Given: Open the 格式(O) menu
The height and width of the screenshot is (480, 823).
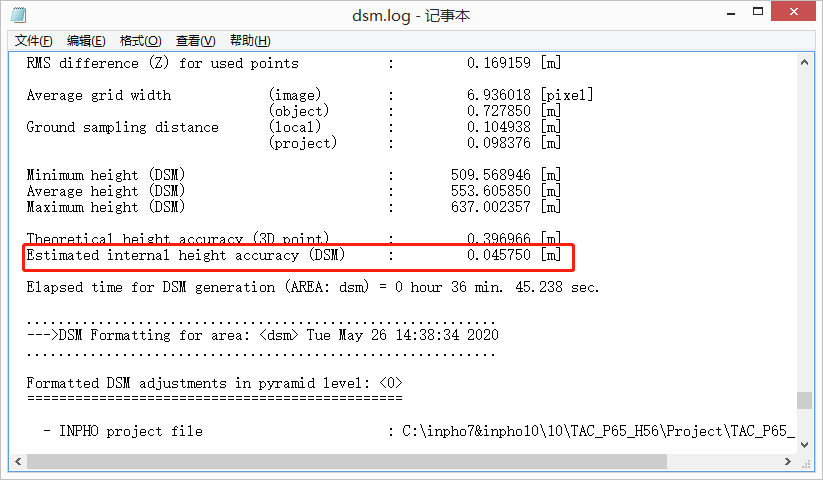Looking at the screenshot, I should [140, 41].
